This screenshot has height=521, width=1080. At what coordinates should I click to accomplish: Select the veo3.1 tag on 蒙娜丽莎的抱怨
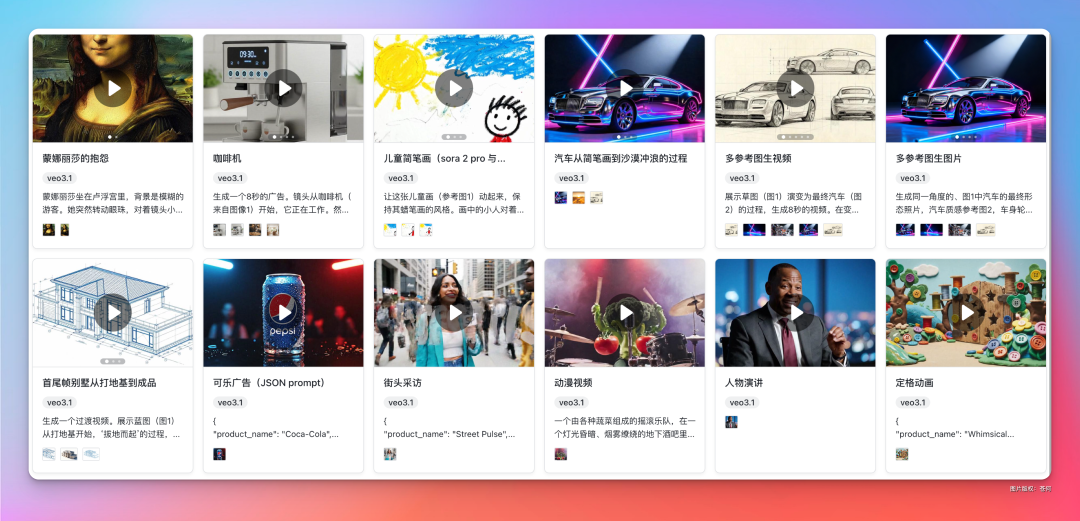click(59, 178)
